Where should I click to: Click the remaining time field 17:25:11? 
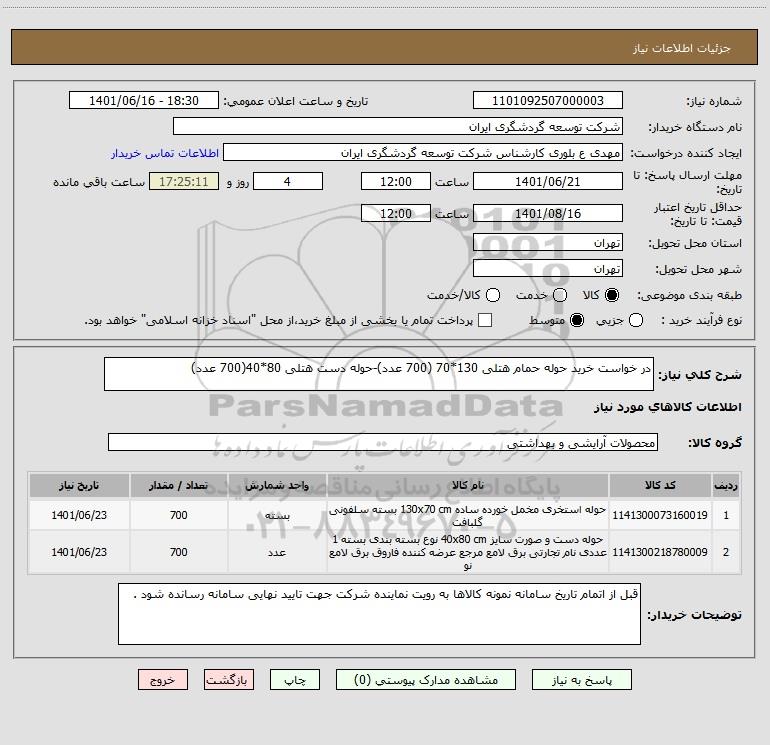click(184, 182)
